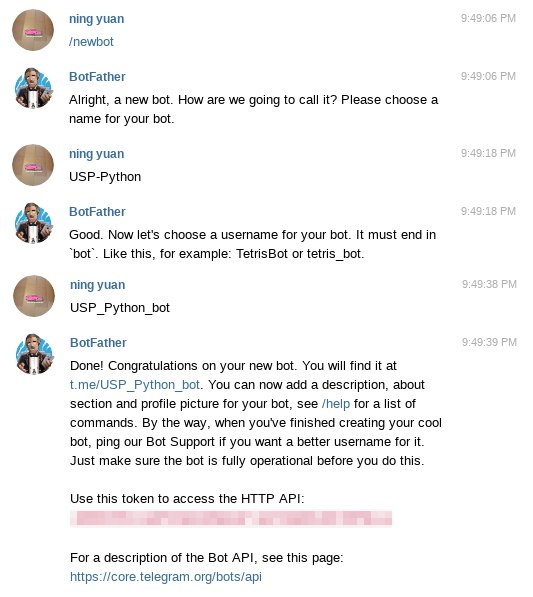Click ning yuan's avatar beside /newbot message
The width and height of the screenshot is (533, 597).
[33, 30]
